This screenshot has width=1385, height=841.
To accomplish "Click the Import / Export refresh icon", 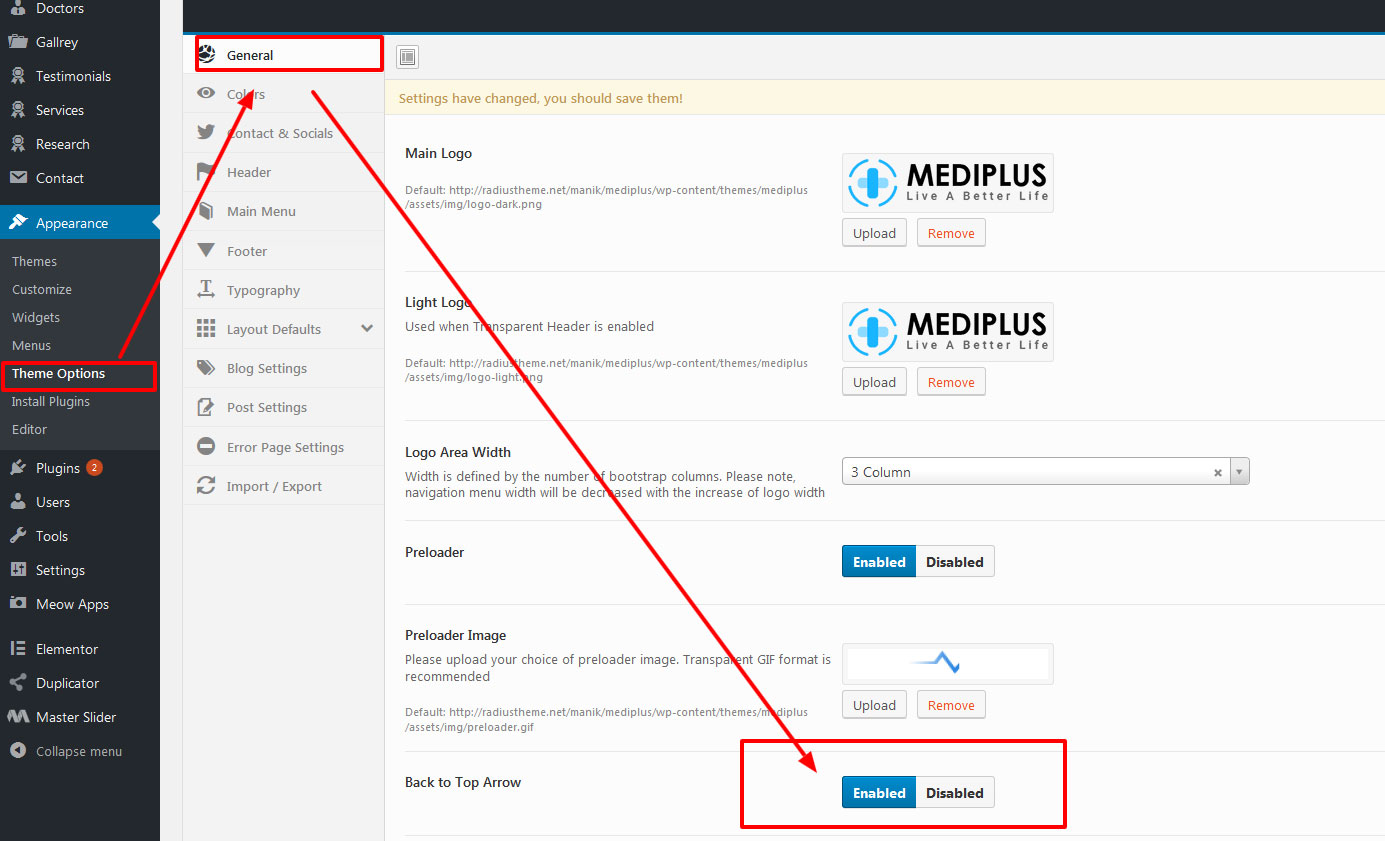I will point(206,486).
